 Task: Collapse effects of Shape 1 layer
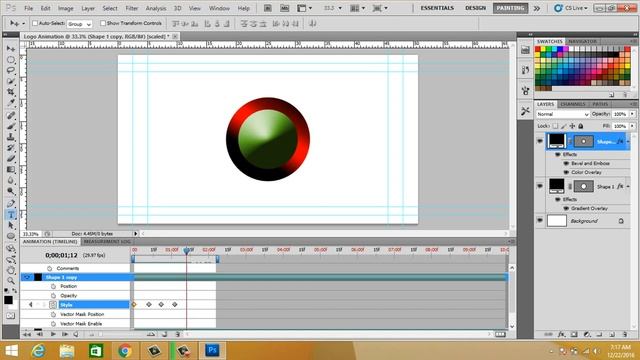(x=628, y=187)
